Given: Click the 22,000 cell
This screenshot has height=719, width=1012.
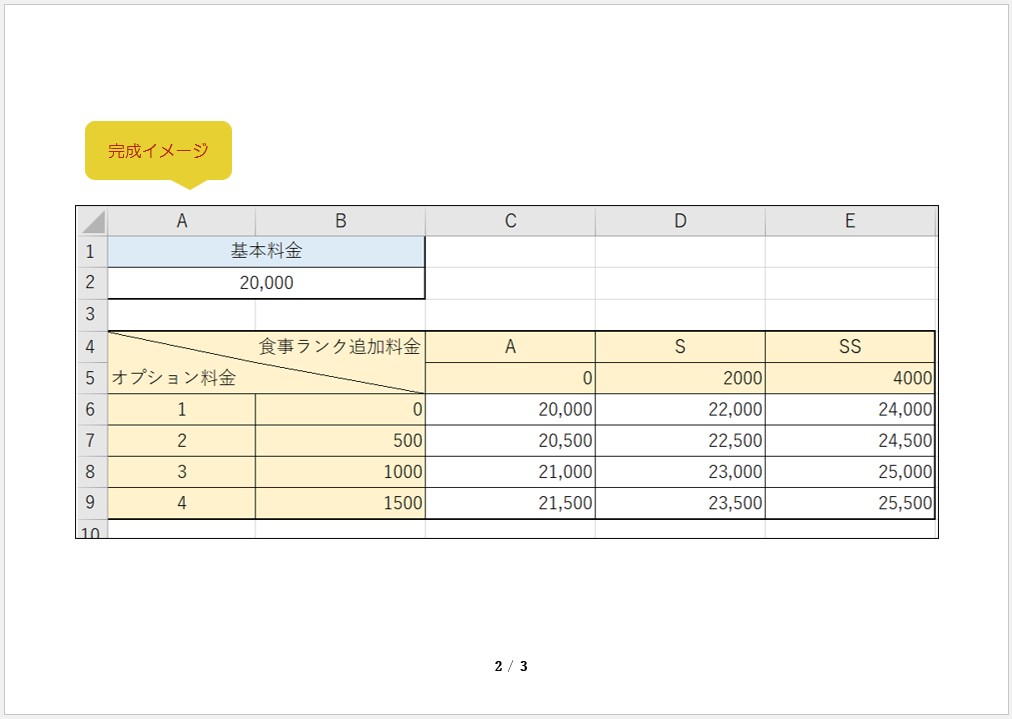Looking at the screenshot, I should click(680, 409).
